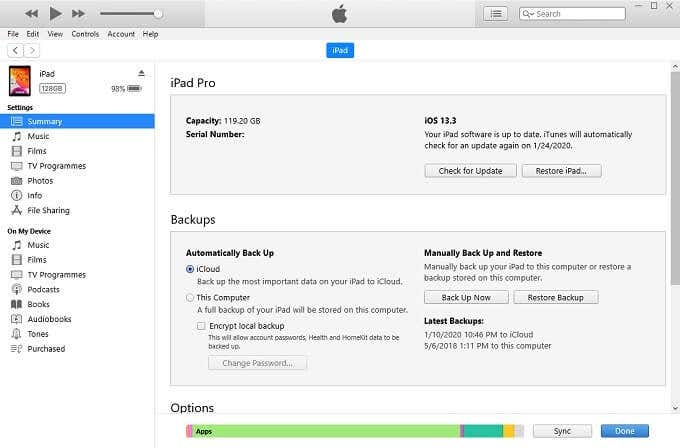Image resolution: width=680 pixels, height=448 pixels.
Task: Click scrollbar down arrow
Action: tap(675, 408)
